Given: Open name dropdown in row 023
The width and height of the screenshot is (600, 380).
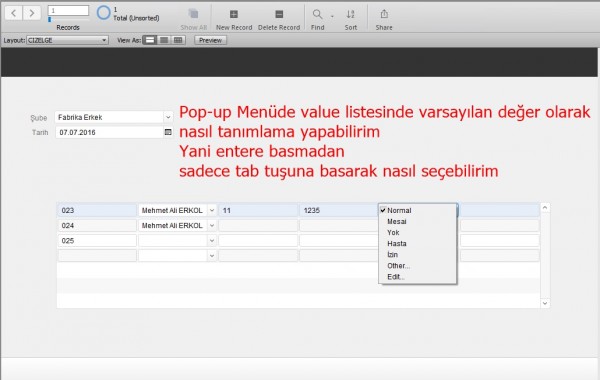Looking at the screenshot, I should coord(212,210).
